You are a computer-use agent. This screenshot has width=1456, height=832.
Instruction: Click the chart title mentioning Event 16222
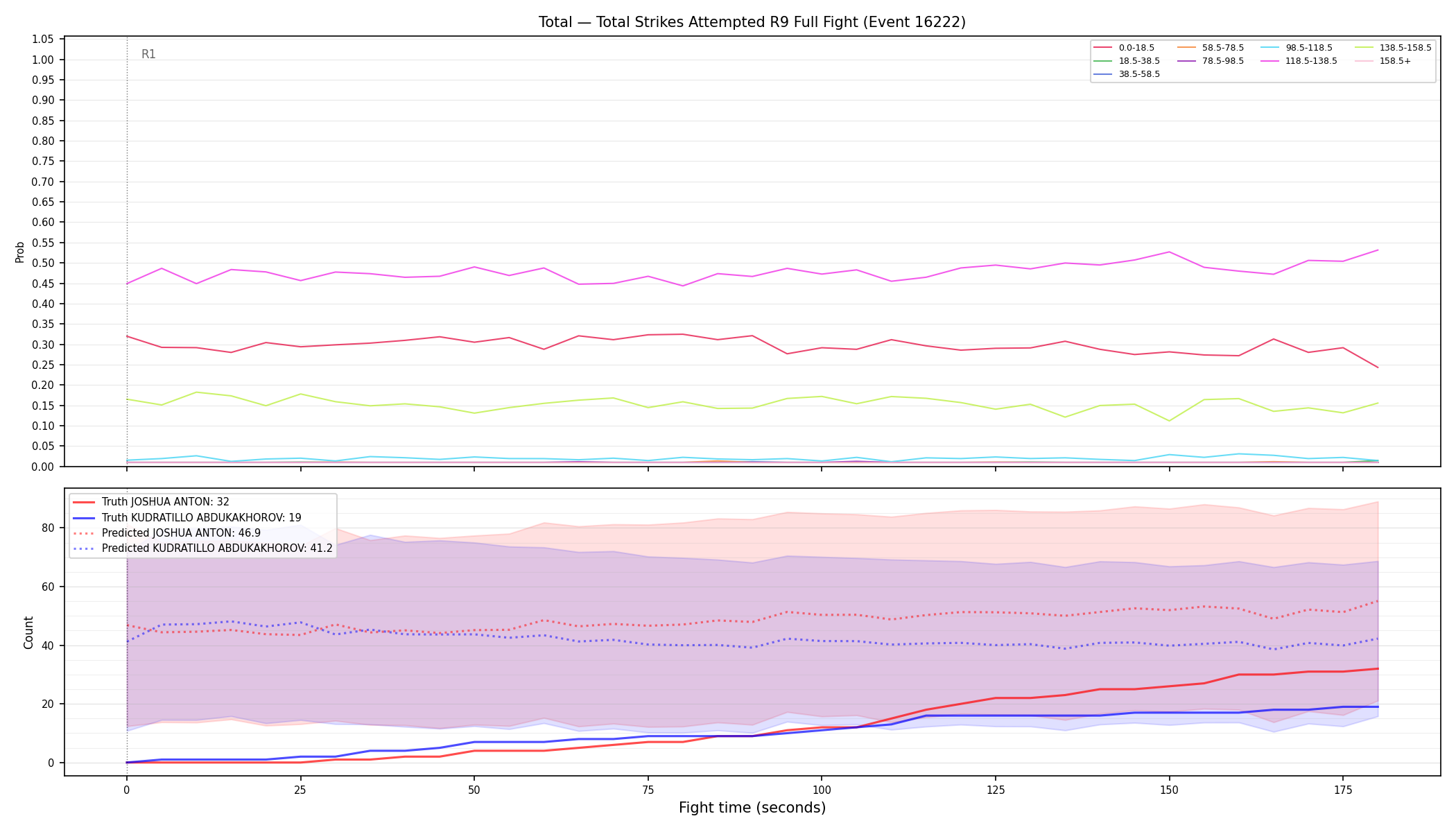[x=752, y=22]
